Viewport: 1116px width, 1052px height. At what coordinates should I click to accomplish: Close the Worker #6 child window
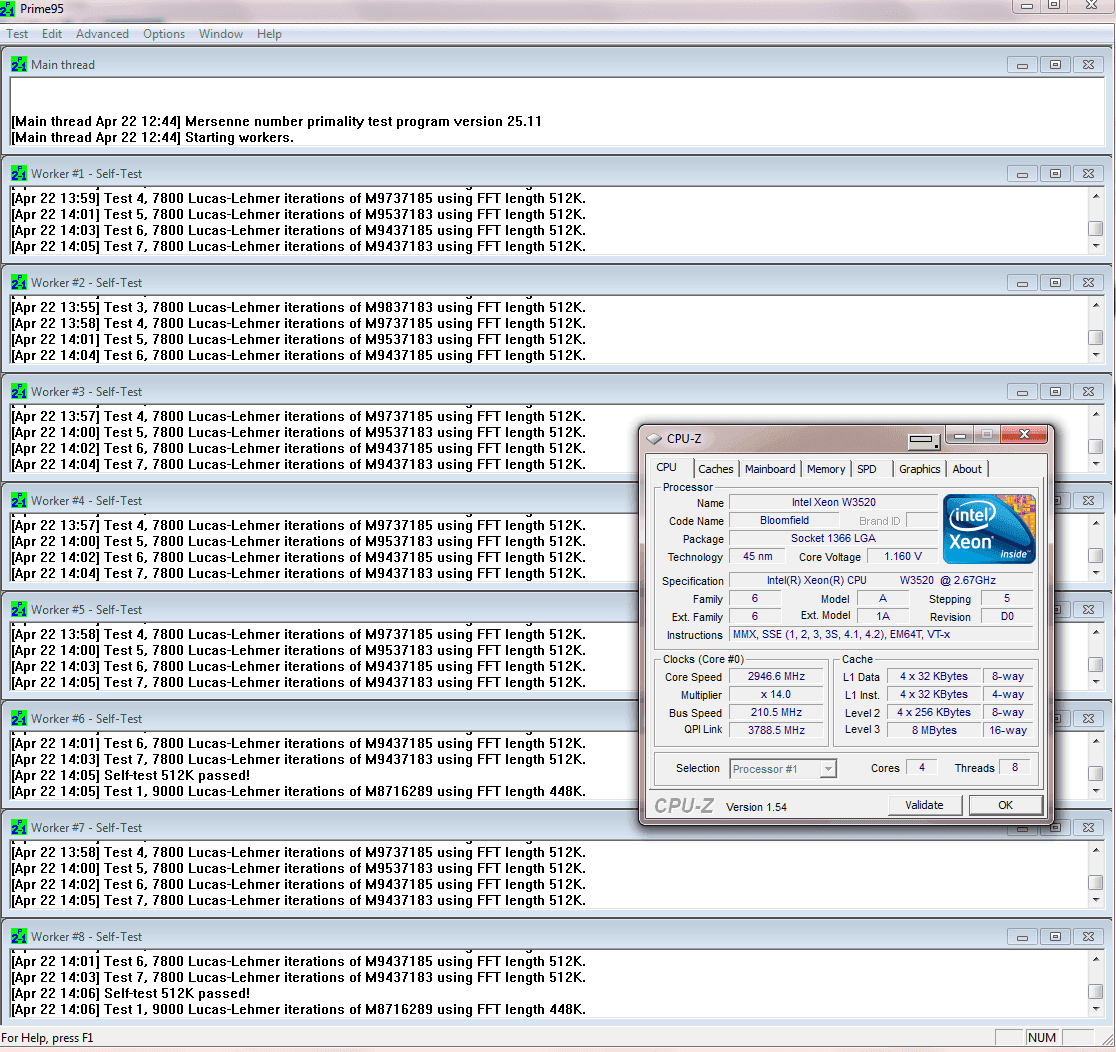pos(1088,718)
